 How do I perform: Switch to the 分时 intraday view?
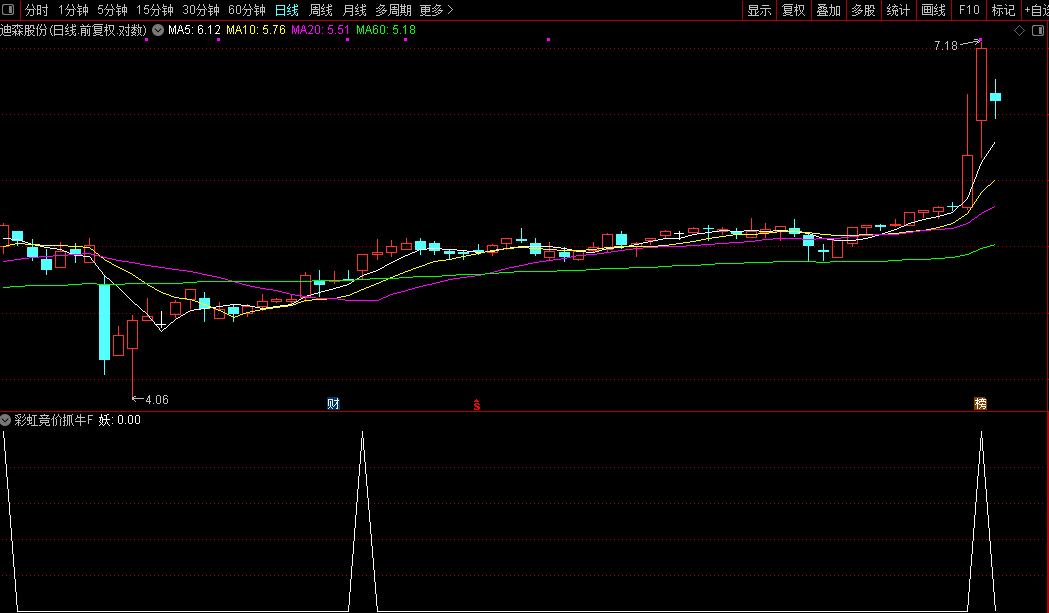[x=37, y=10]
